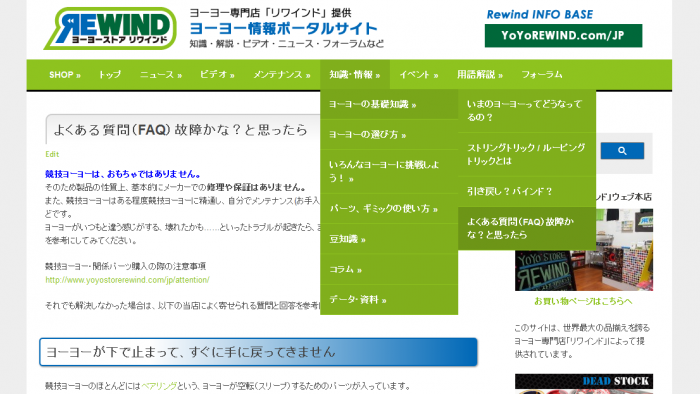
Task: Click the ヨーヨー情報ポータルサイト site title
Action: (x=283, y=29)
